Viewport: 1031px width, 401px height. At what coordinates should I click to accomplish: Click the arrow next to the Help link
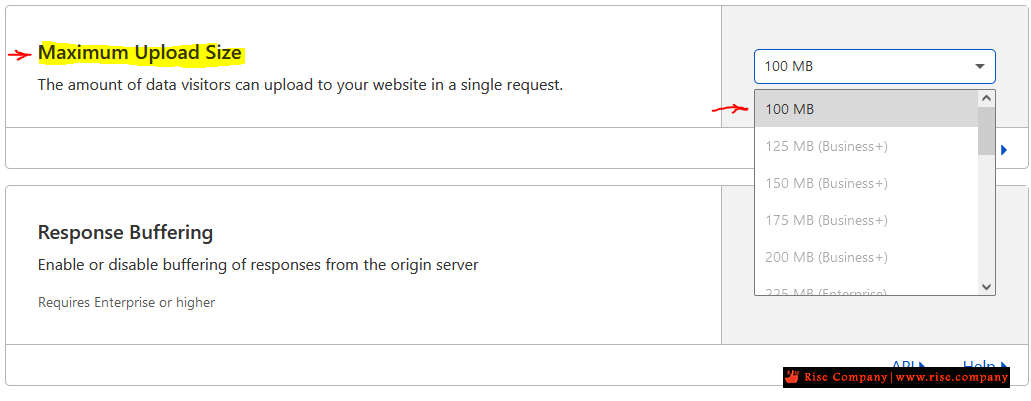click(x=1003, y=365)
